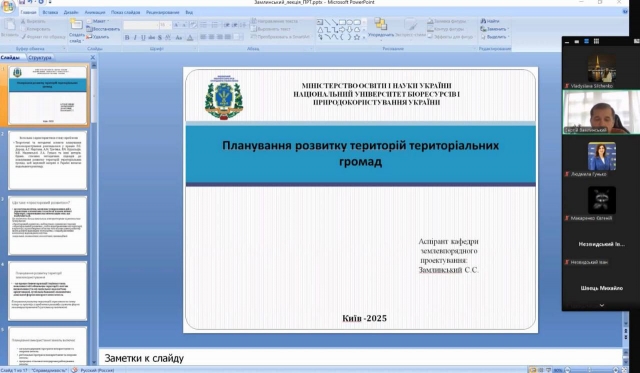Switch to the Структура outline tab
640x373 pixels.
pos(40,58)
